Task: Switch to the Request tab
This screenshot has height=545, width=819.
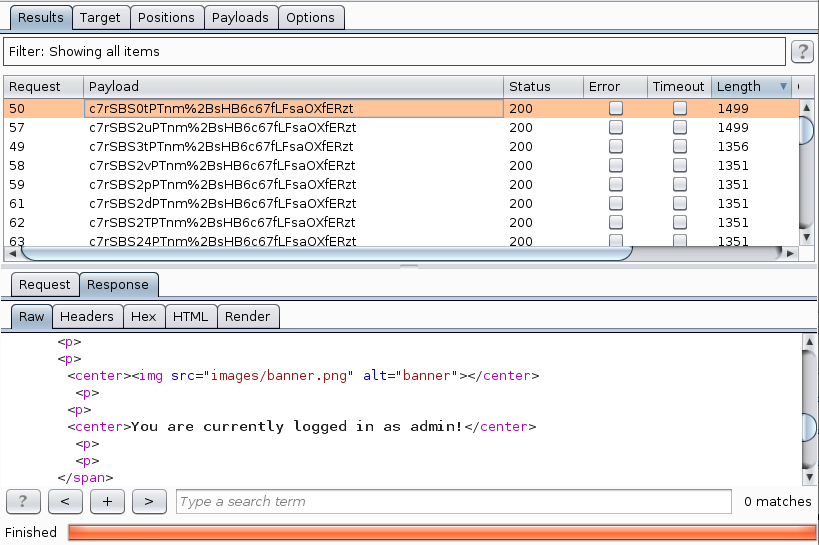Action: coord(44,285)
